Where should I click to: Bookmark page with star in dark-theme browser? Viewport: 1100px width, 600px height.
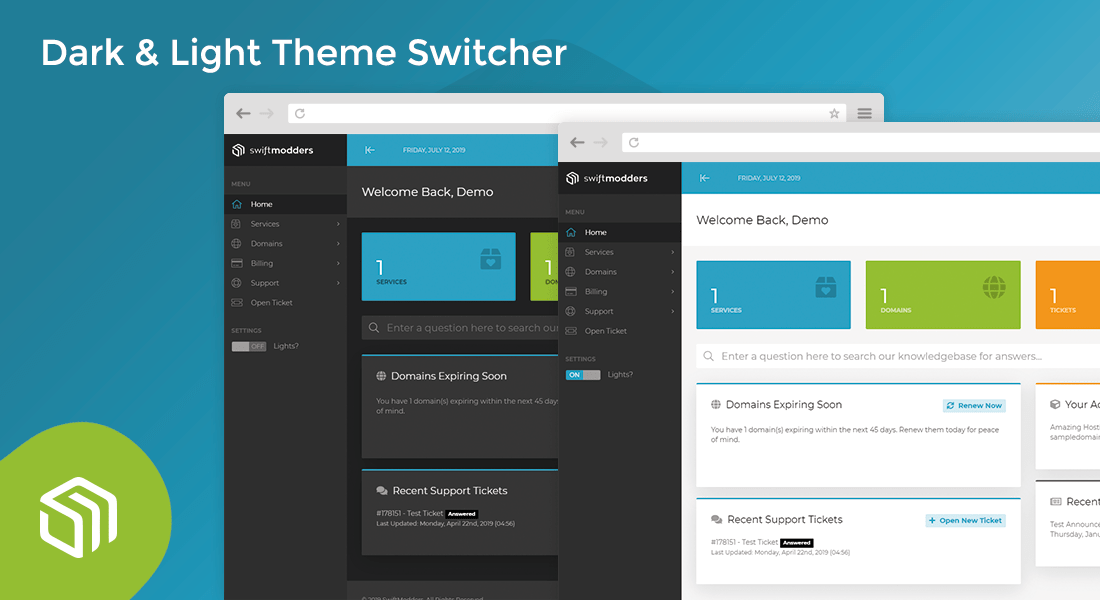[834, 114]
